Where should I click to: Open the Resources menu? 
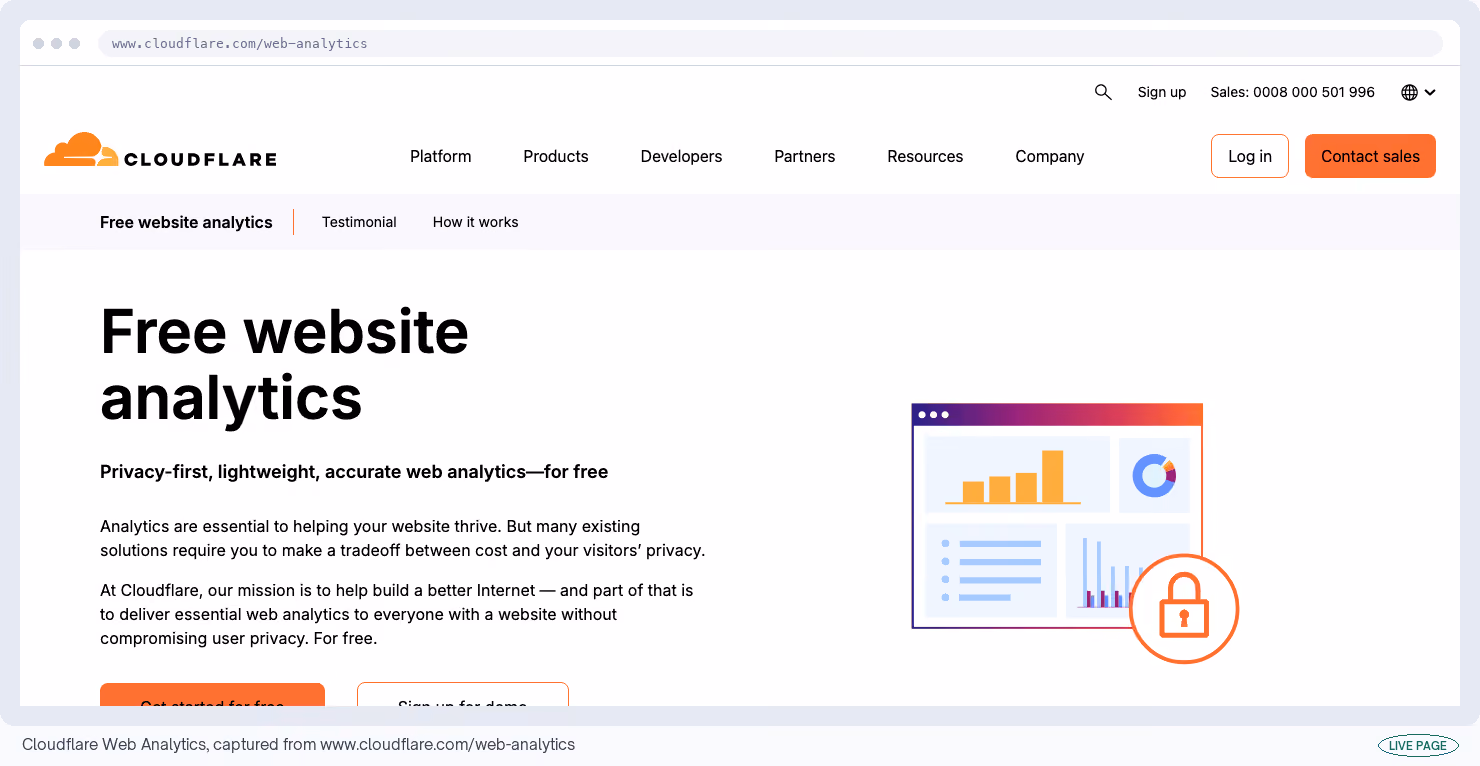pos(925,156)
